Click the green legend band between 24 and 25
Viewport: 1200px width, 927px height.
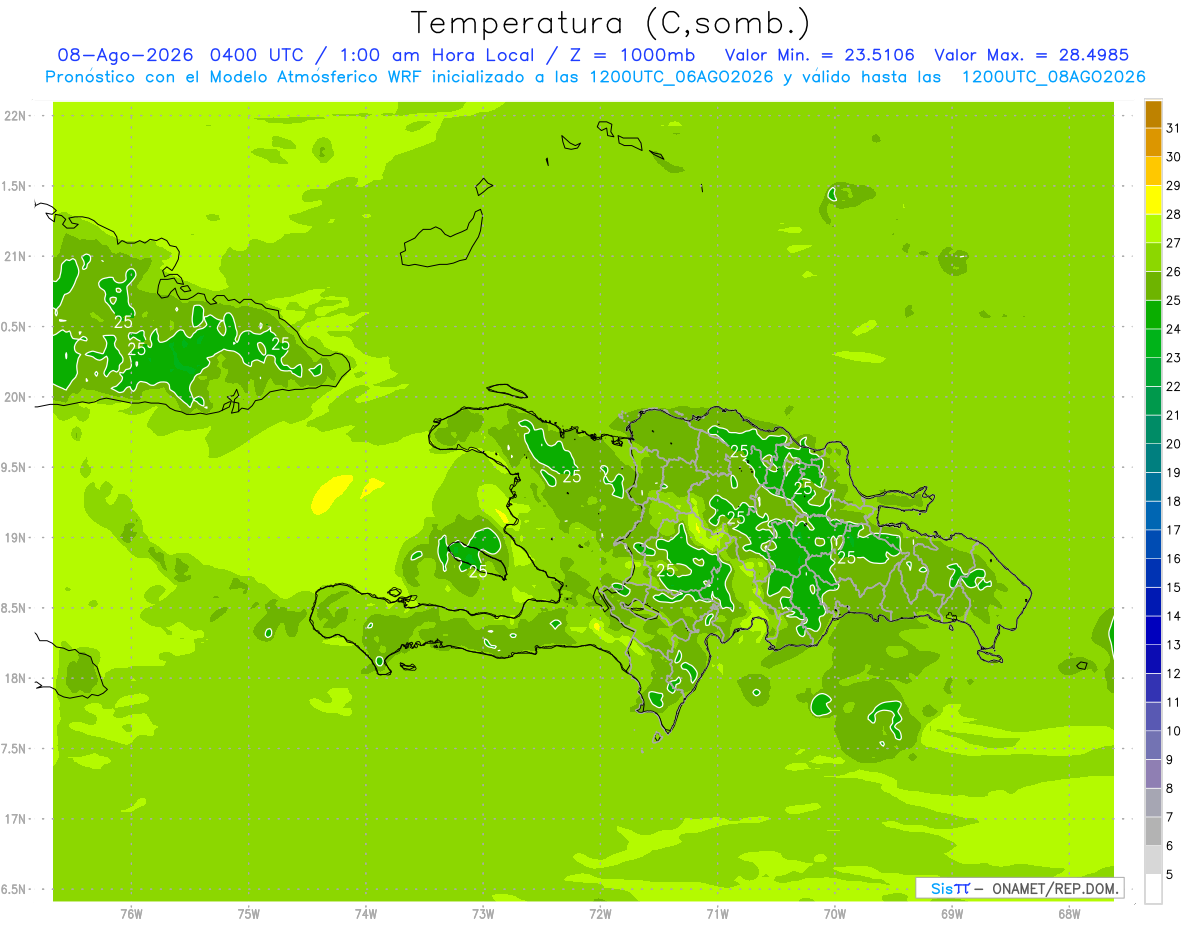[x=1153, y=315]
